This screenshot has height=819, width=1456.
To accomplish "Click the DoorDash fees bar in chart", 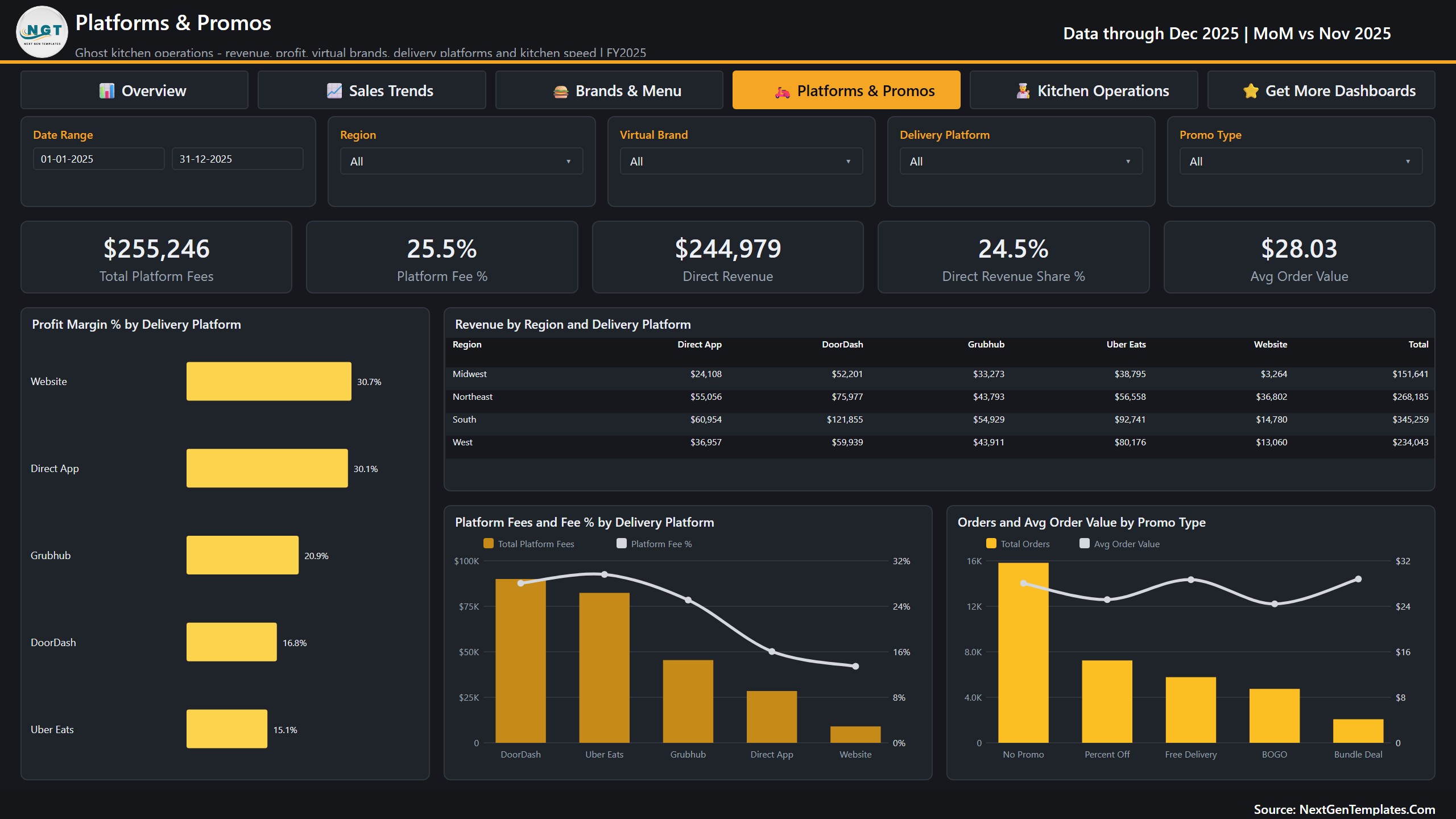I will coord(520,661).
